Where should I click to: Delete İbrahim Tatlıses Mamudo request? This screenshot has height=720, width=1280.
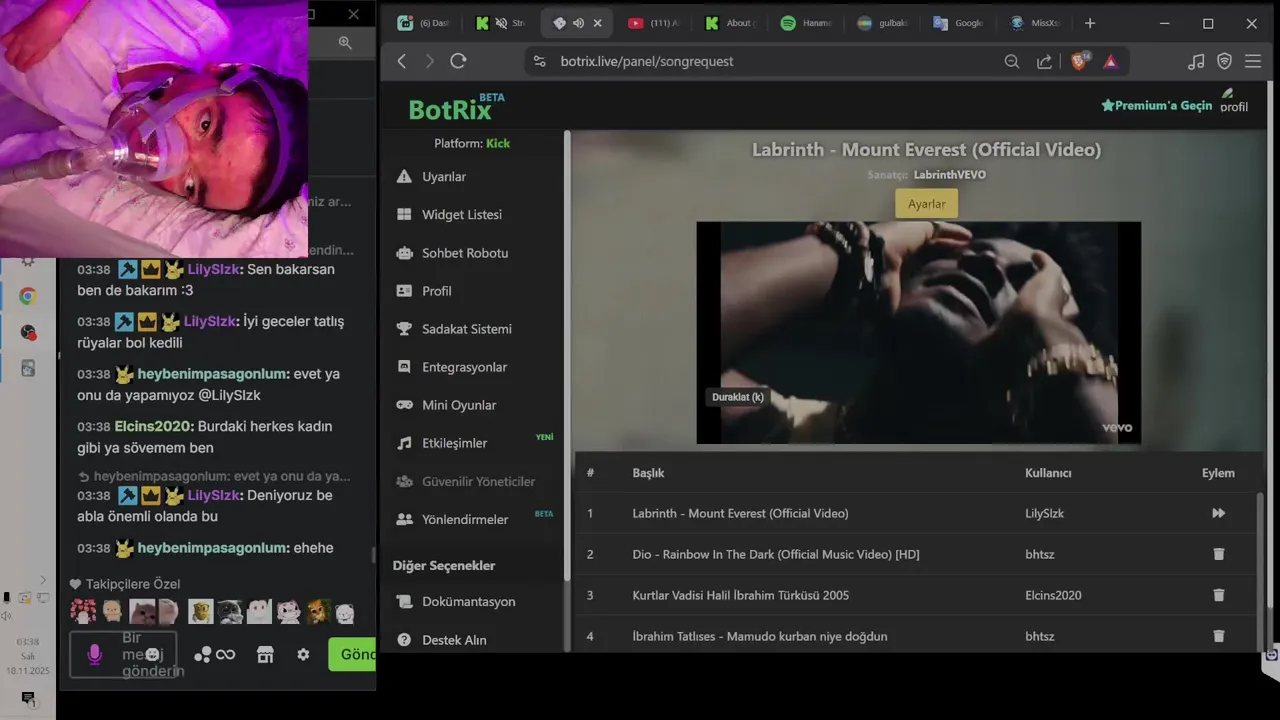[x=1218, y=636]
